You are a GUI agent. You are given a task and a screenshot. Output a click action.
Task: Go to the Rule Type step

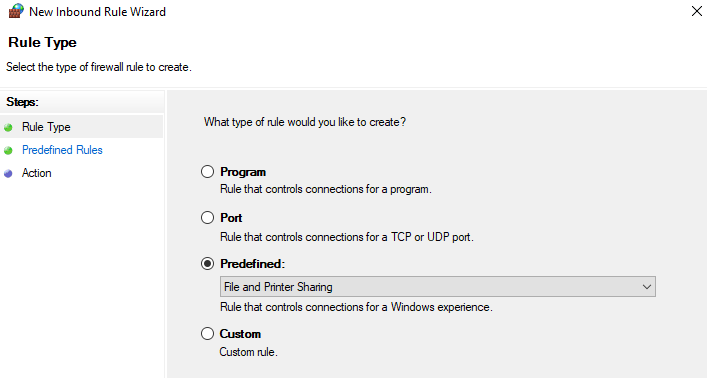[46, 127]
